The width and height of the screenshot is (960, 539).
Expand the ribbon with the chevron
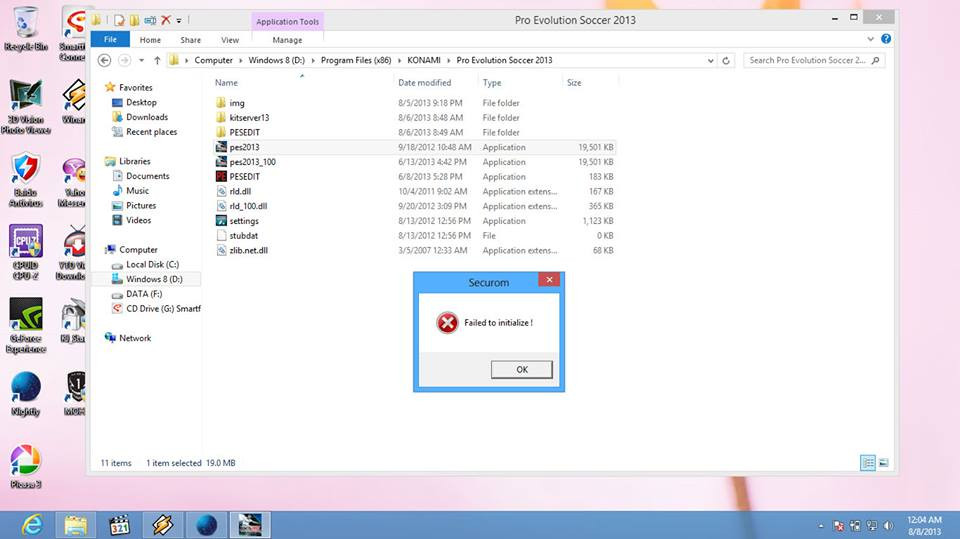click(870, 39)
